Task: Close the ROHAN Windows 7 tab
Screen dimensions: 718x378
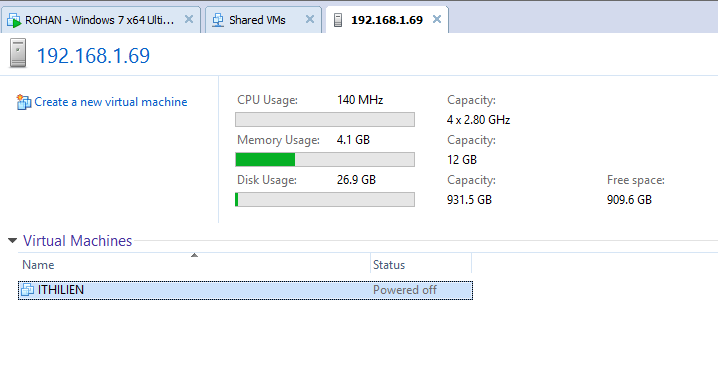Action: [189, 19]
